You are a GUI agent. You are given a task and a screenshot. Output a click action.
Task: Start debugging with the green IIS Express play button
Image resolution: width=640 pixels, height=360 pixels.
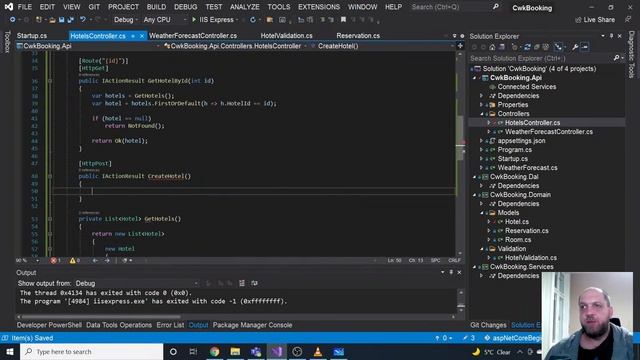click(194, 20)
